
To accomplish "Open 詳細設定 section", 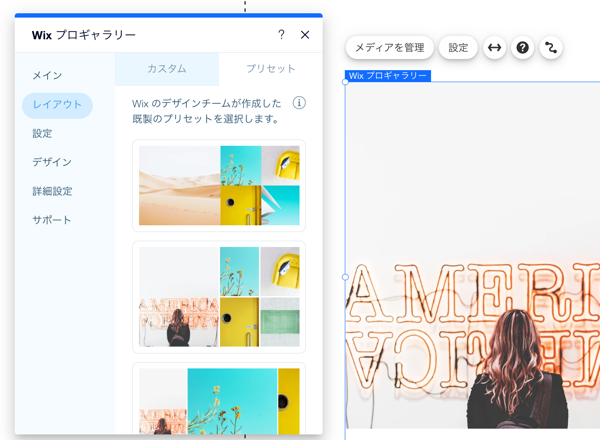I will [52, 191].
